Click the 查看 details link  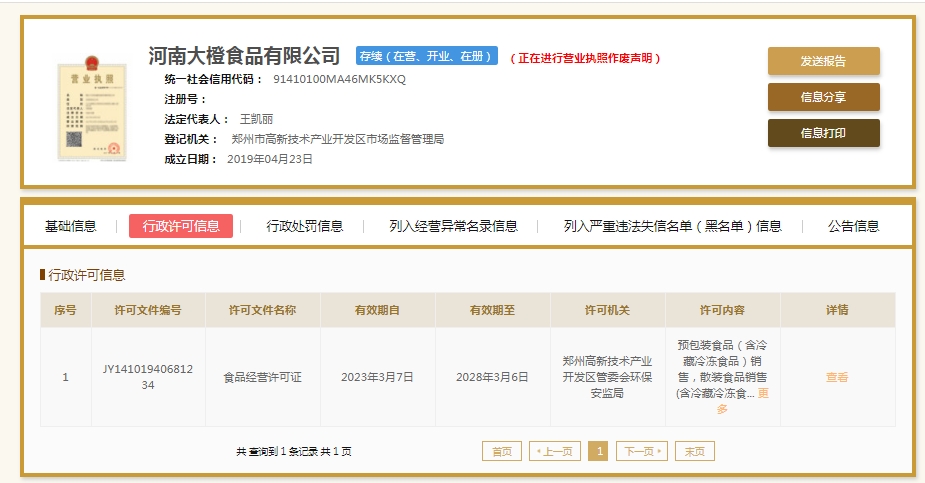click(x=837, y=377)
